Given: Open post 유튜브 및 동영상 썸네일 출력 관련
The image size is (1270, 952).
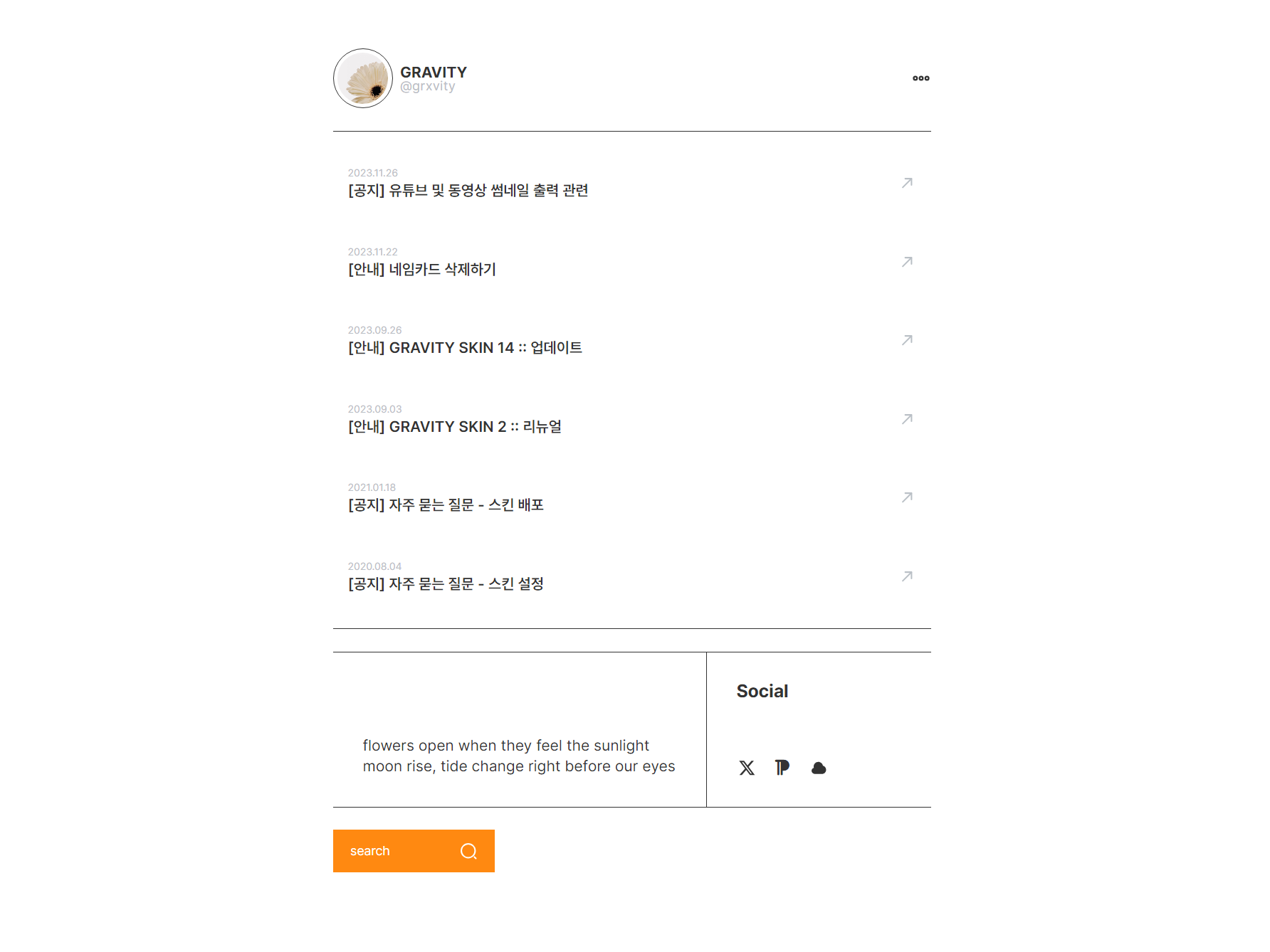Looking at the screenshot, I should (x=468, y=190).
